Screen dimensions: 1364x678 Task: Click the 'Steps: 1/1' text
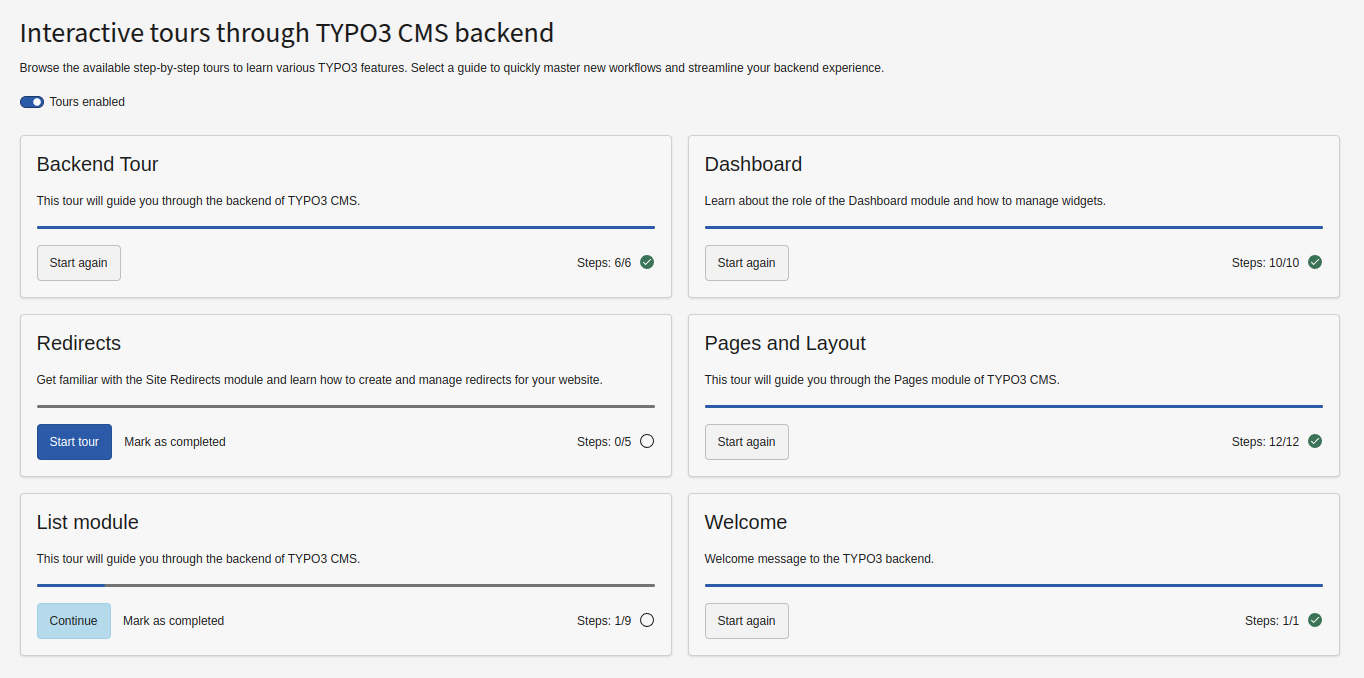point(1272,621)
